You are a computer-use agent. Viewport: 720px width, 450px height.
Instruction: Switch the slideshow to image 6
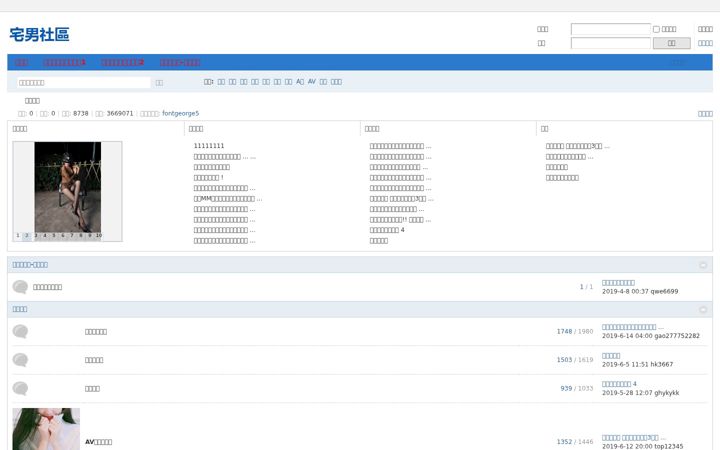[63, 236]
